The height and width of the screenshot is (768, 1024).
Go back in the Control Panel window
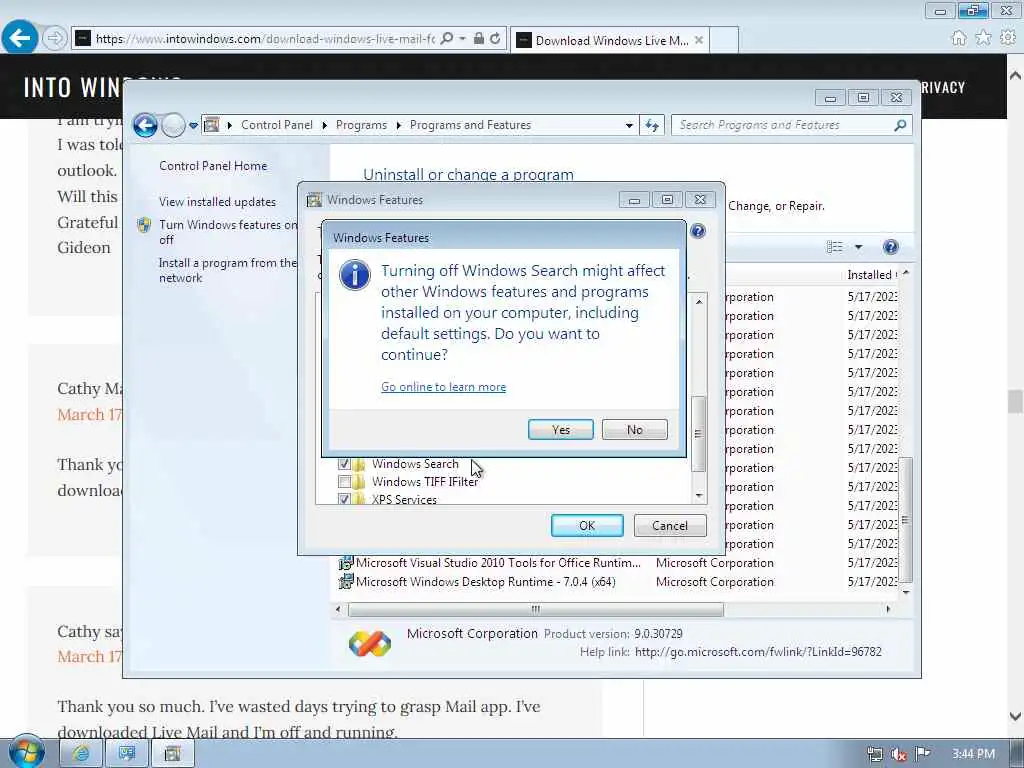tap(145, 125)
